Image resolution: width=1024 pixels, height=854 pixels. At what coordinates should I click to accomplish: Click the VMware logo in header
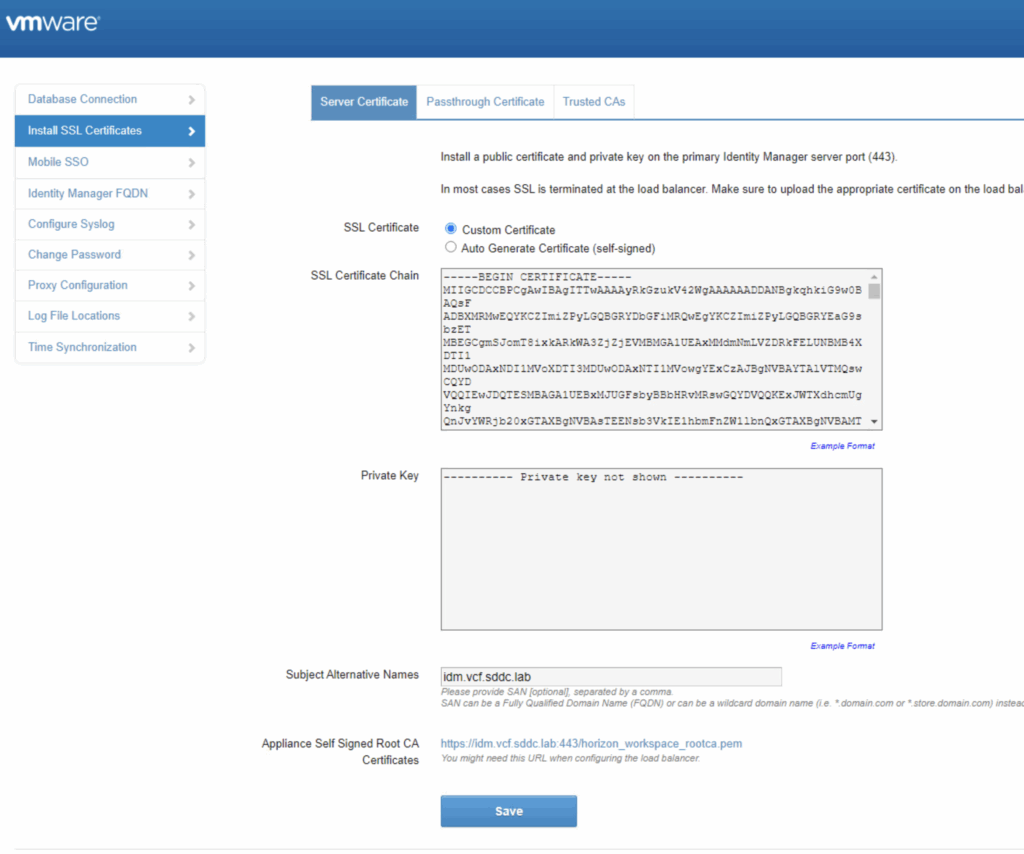[53, 21]
